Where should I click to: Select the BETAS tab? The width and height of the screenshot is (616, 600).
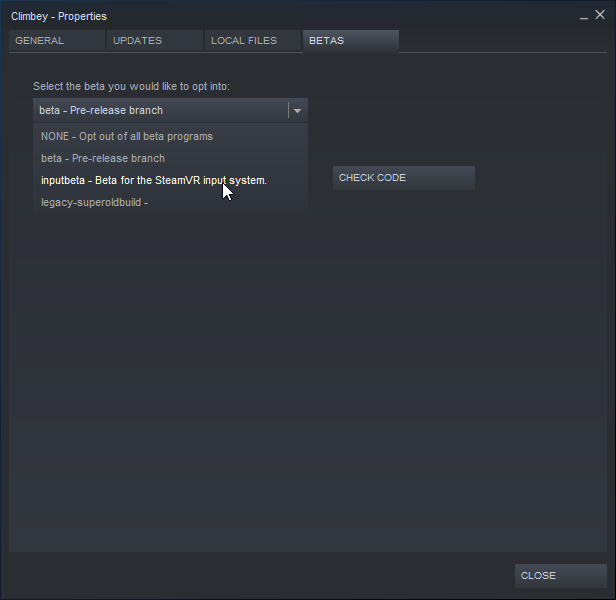(x=351, y=41)
